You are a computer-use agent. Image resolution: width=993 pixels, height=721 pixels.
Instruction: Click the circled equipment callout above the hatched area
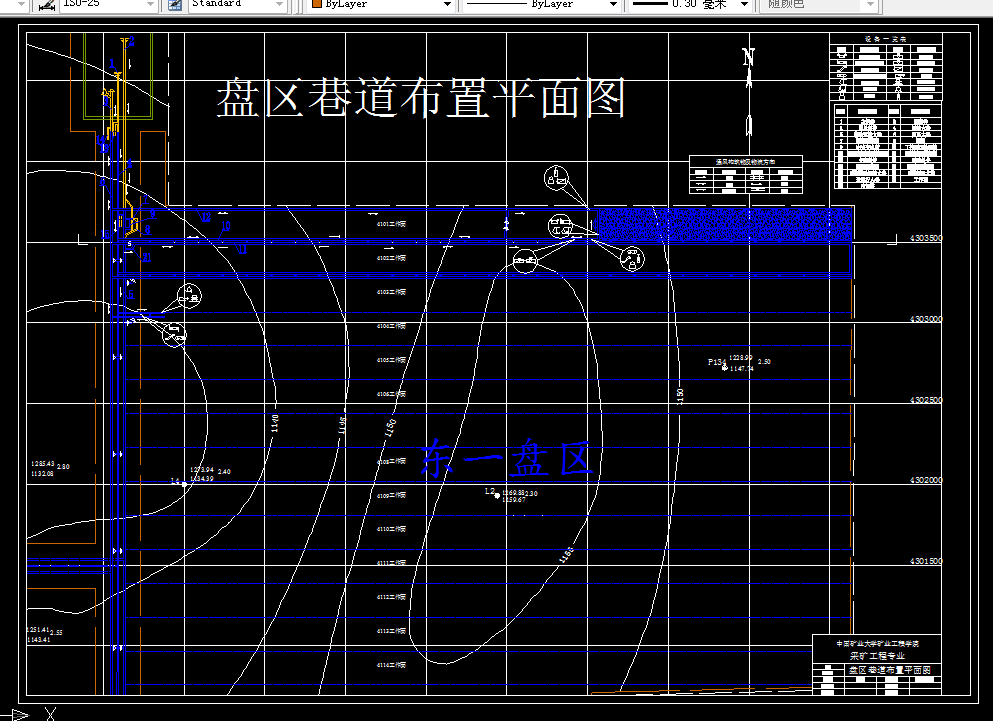[556, 178]
